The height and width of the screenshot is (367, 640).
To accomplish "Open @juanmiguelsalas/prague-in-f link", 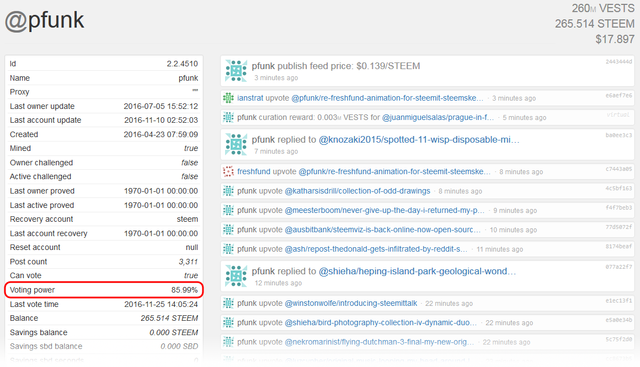I will 438,118.
